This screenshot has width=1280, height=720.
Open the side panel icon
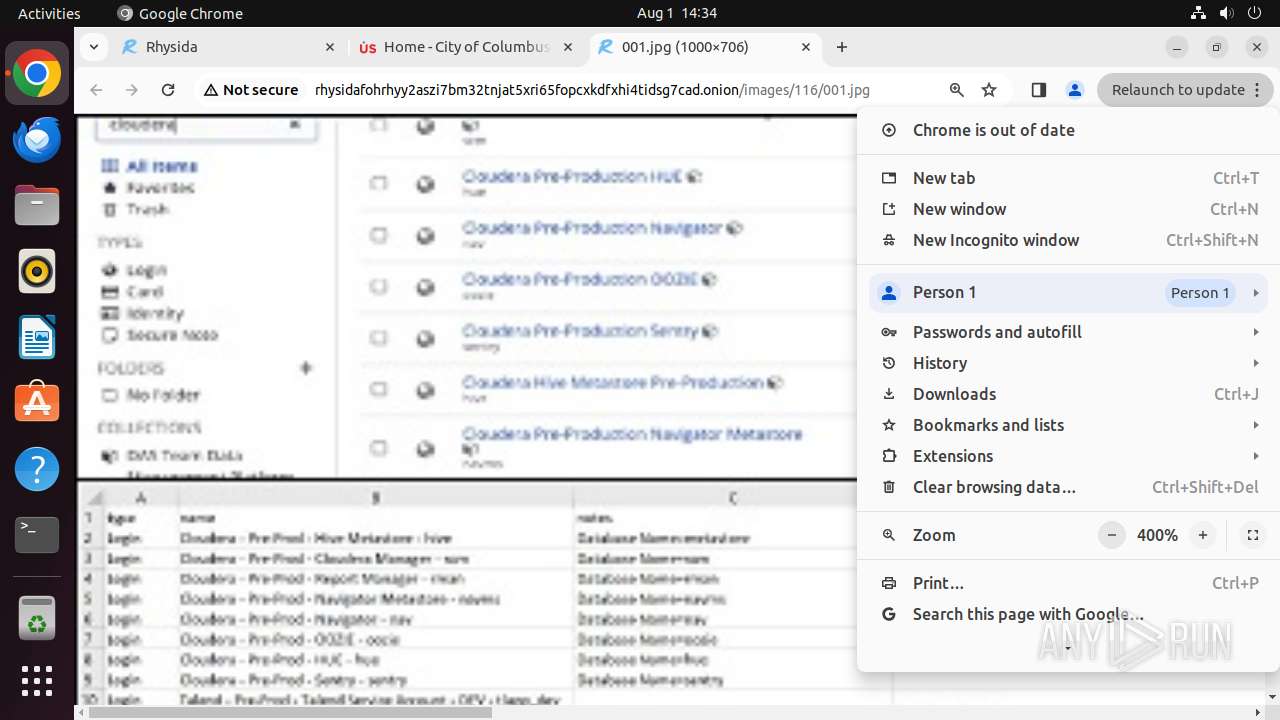[x=1039, y=90]
